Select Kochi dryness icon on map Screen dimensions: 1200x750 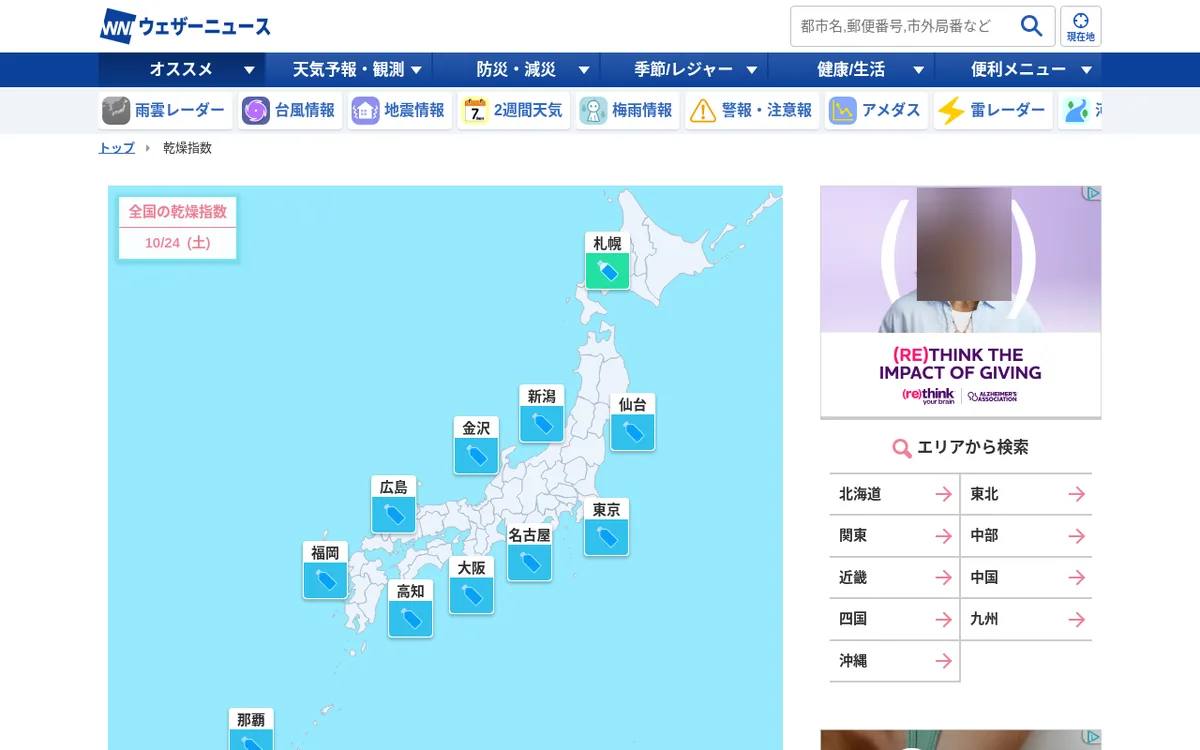[411, 619]
